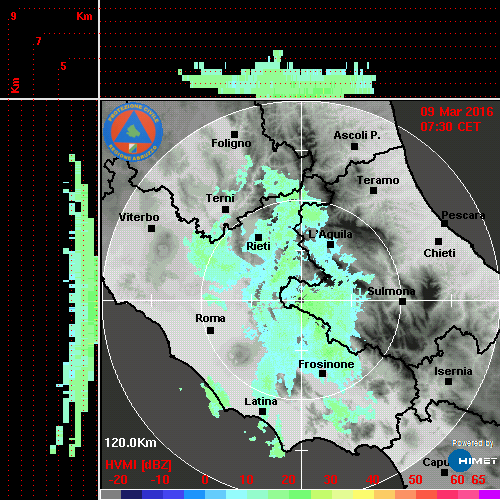Click the Rieti city square marker
This screenshot has height=500, width=500.
click(x=258, y=237)
